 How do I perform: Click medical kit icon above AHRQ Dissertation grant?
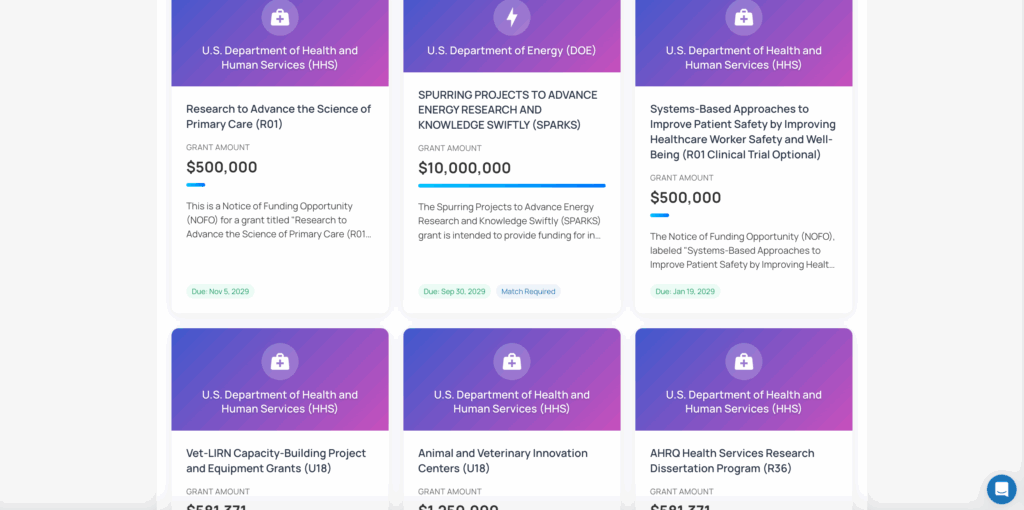pos(744,361)
